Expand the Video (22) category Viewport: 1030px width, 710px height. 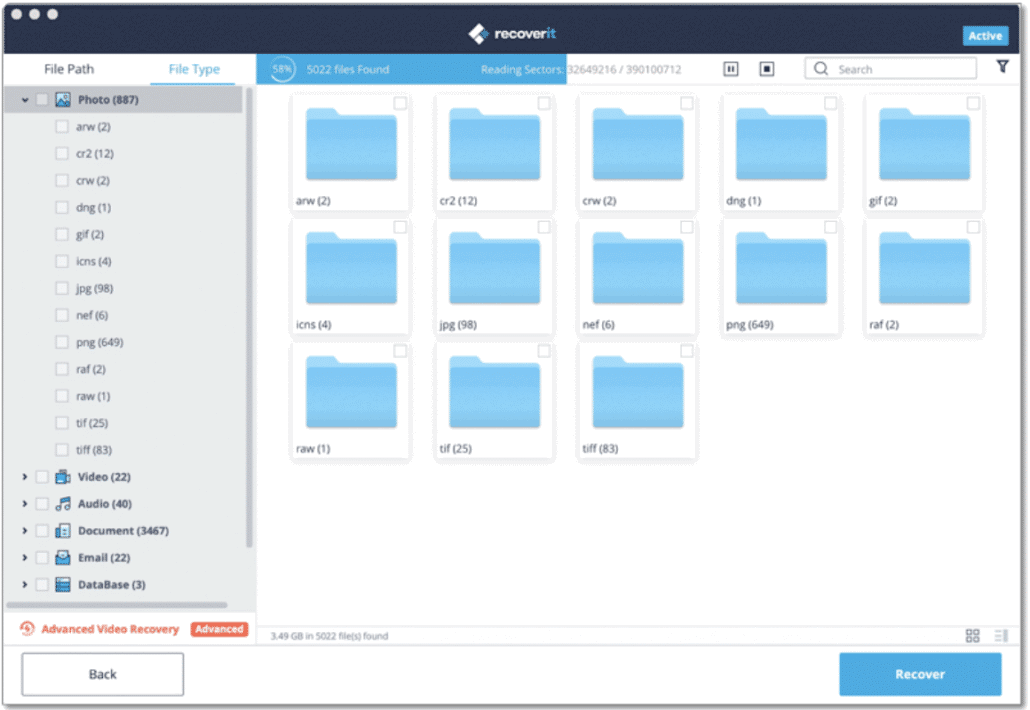24,477
